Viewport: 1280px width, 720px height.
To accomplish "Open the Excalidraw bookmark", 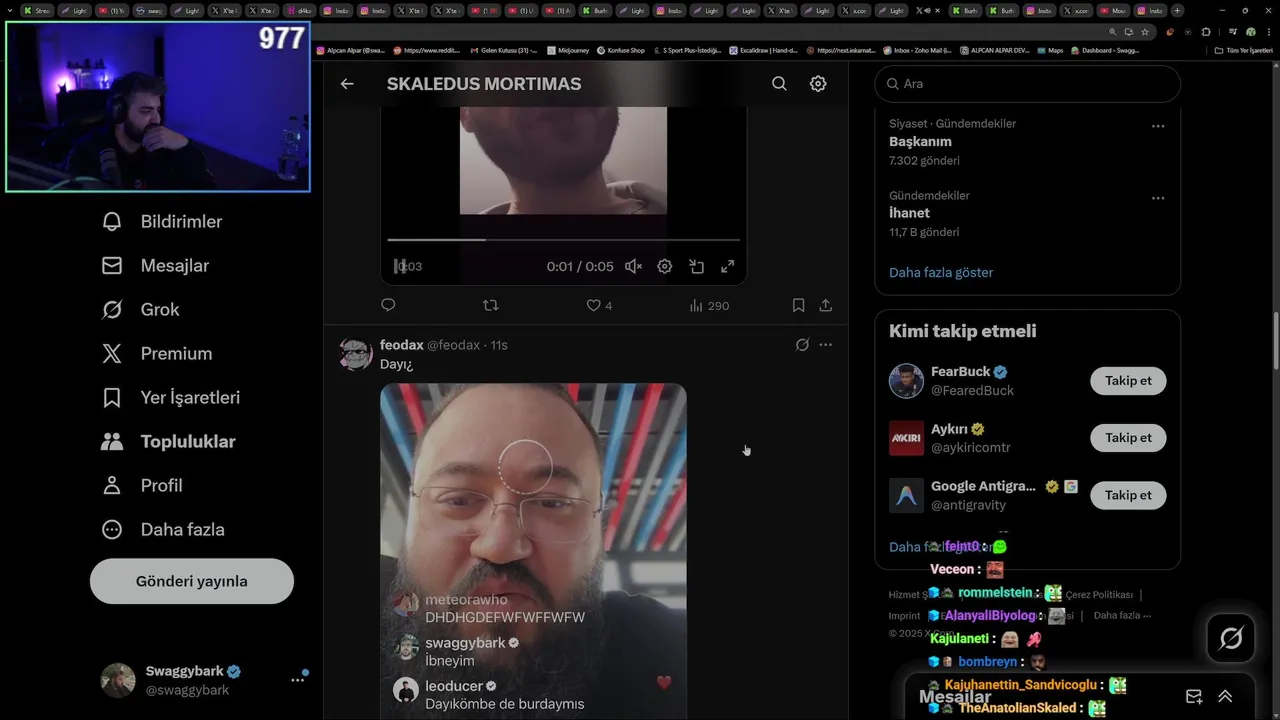I will click(x=763, y=50).
